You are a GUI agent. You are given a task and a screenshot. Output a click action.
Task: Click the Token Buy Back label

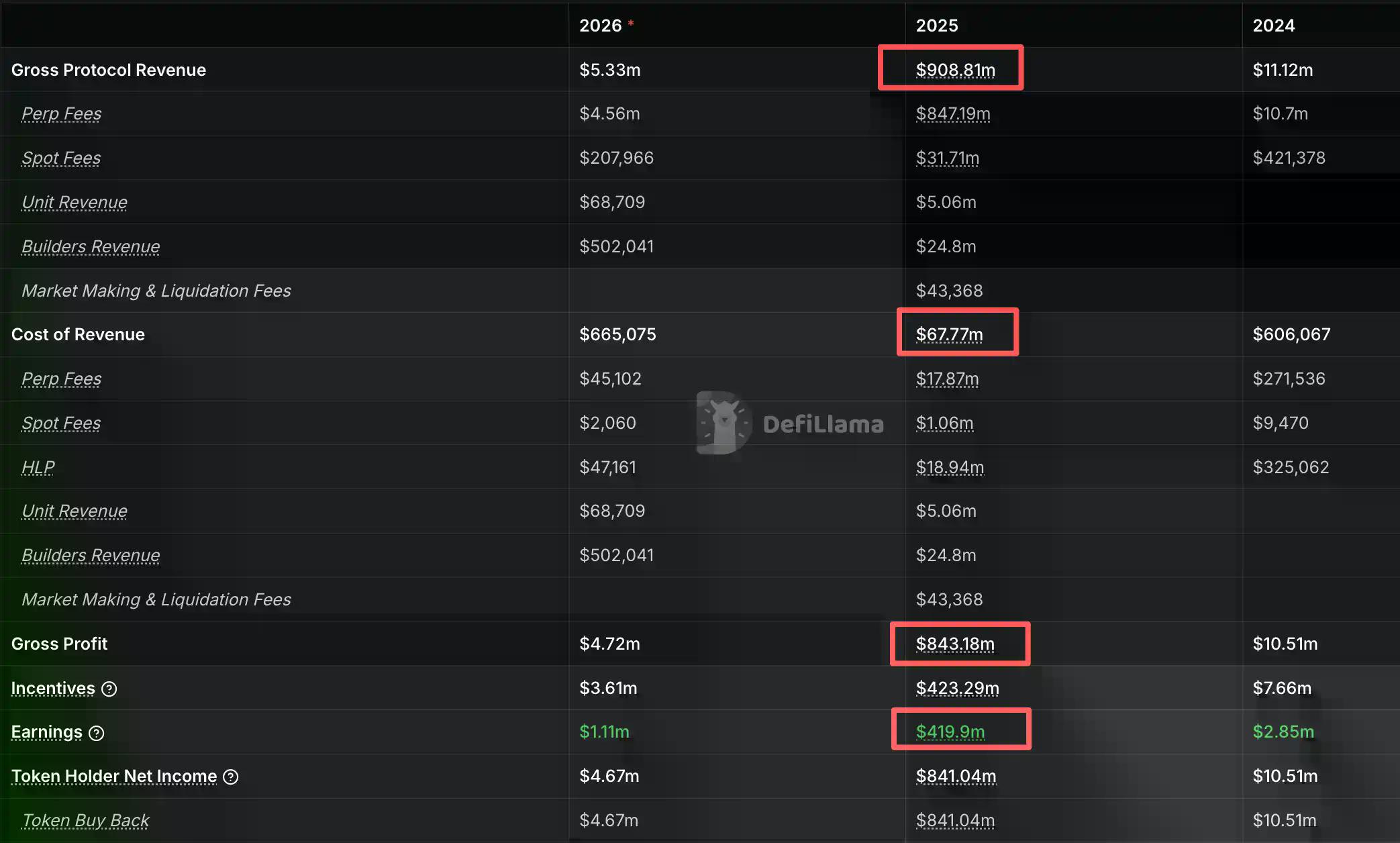(85, 820)
